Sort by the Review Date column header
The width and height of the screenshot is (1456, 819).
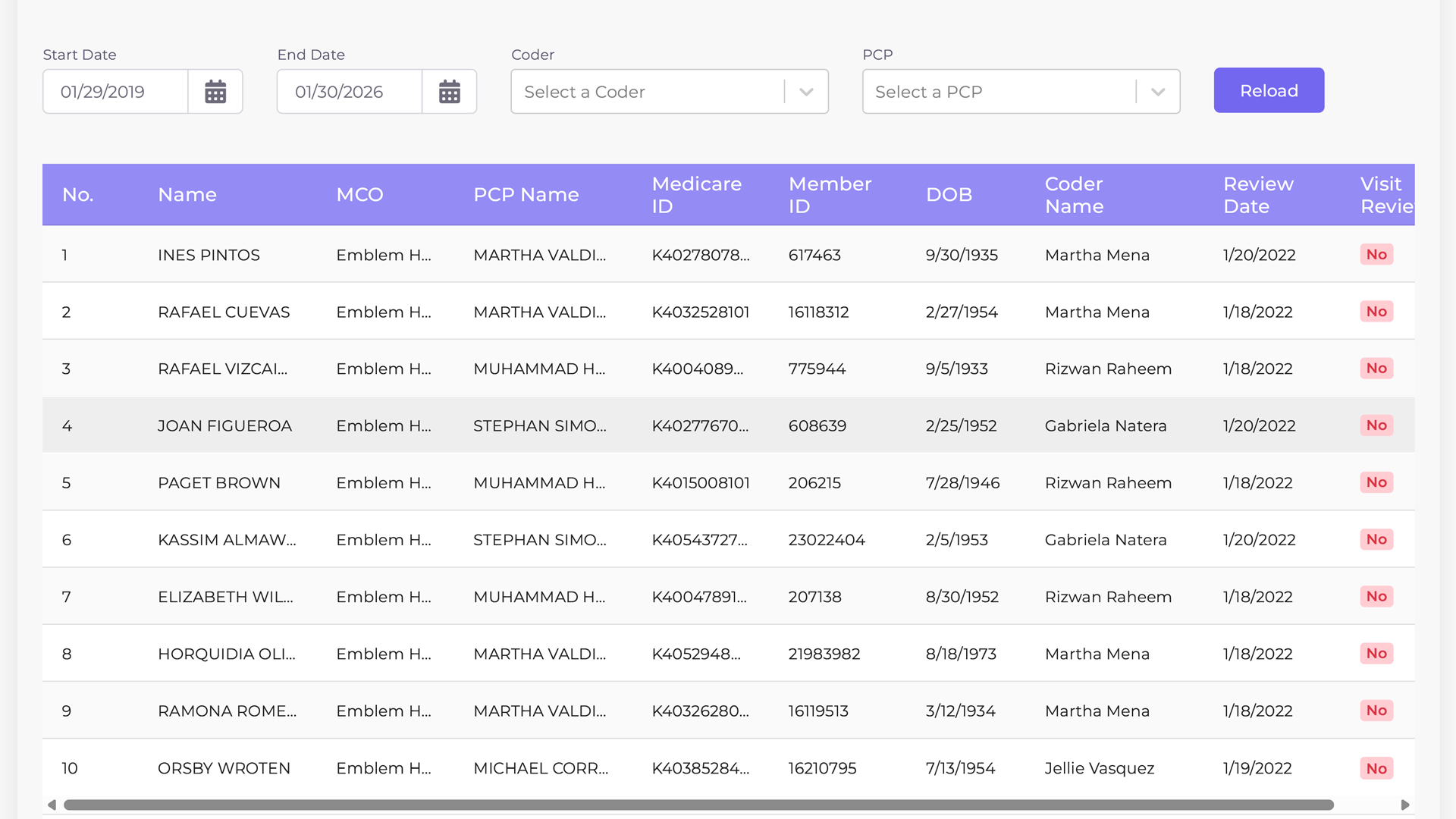[1258, 195]
